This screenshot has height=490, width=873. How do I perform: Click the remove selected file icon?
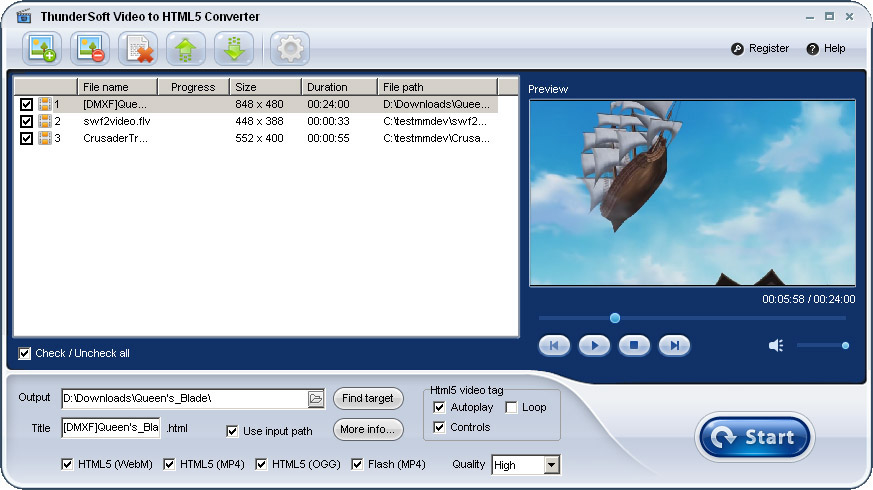(x=90, y=47)
